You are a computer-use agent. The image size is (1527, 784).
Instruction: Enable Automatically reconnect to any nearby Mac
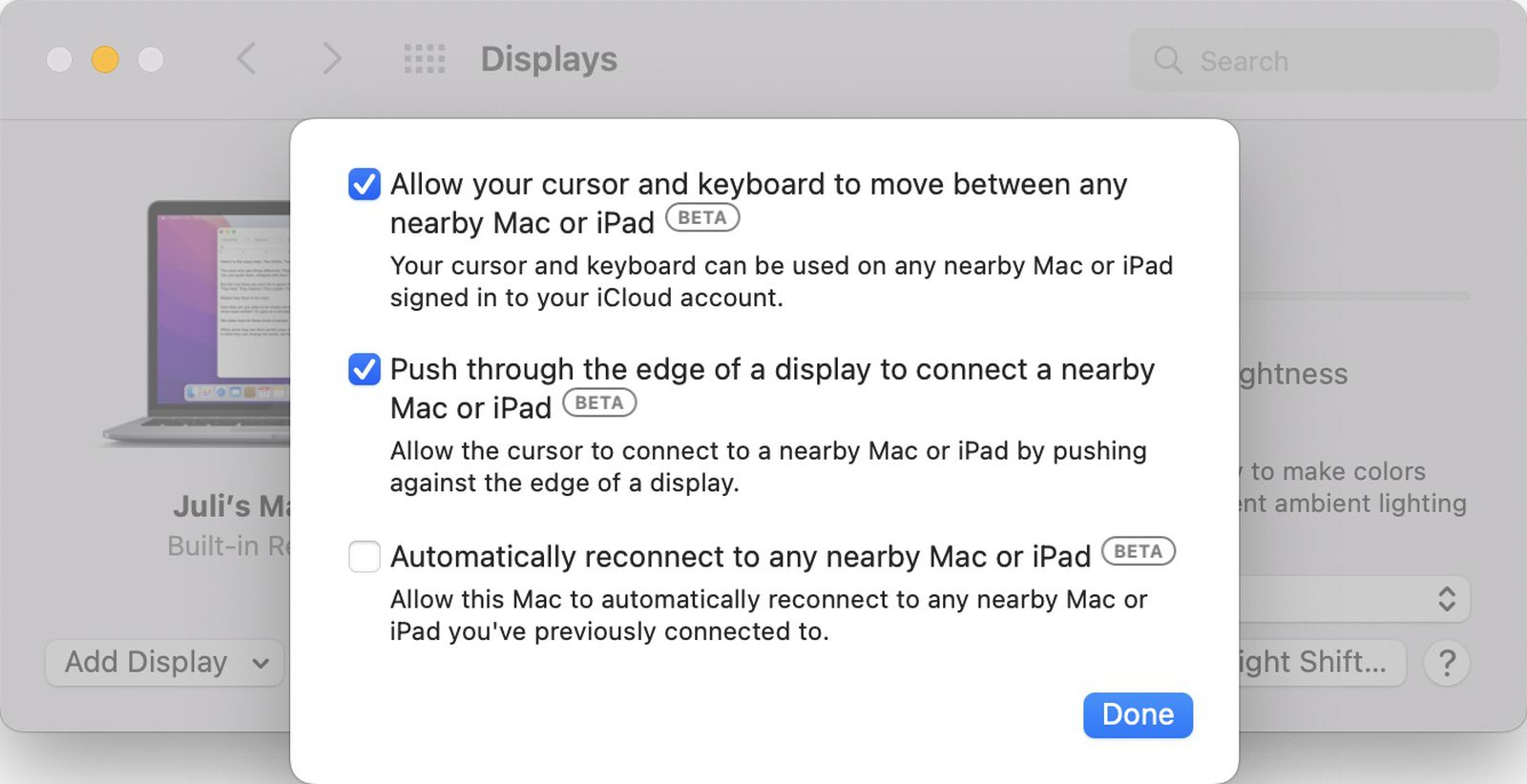point(364,556)
